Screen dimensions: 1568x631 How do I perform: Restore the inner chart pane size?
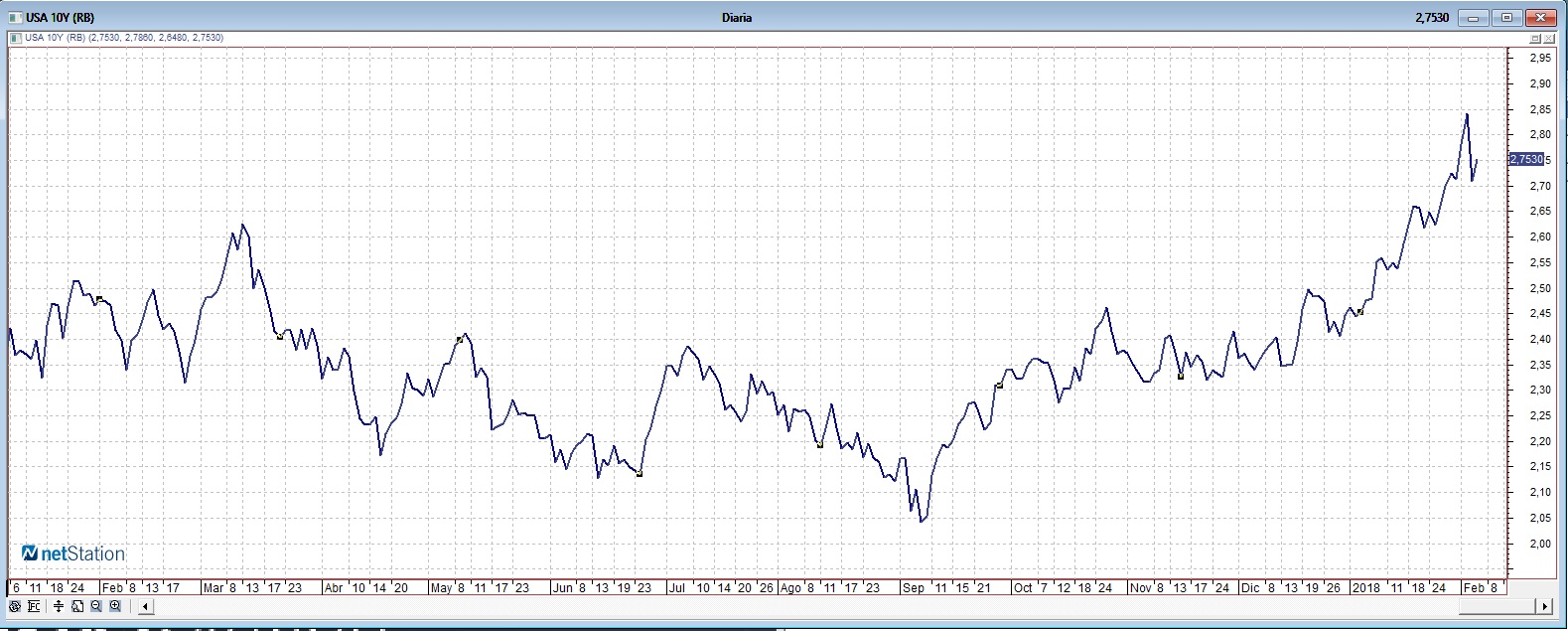[x=1535, y=38]
